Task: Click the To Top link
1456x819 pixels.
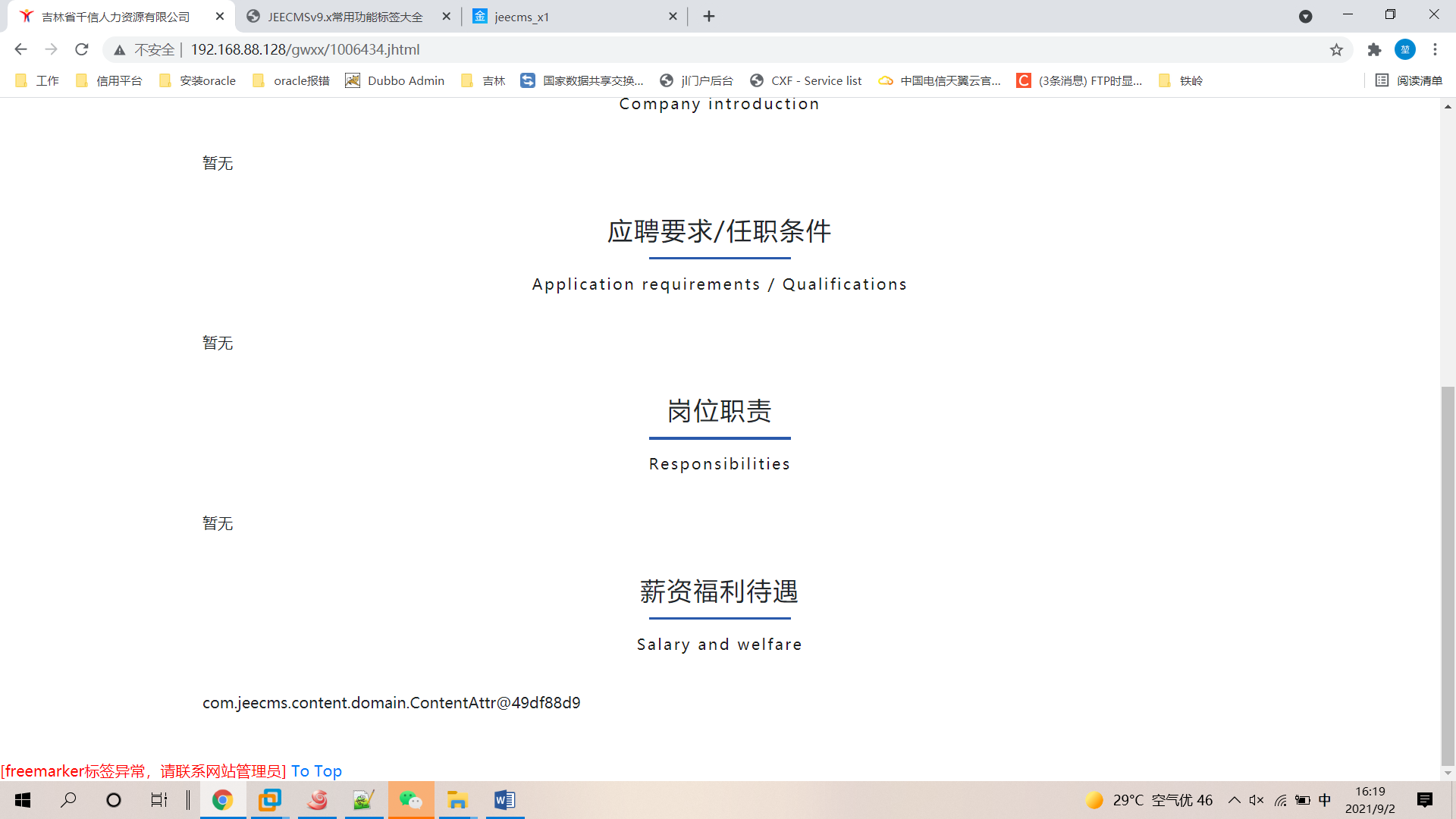Action: (x=316, y=771)
